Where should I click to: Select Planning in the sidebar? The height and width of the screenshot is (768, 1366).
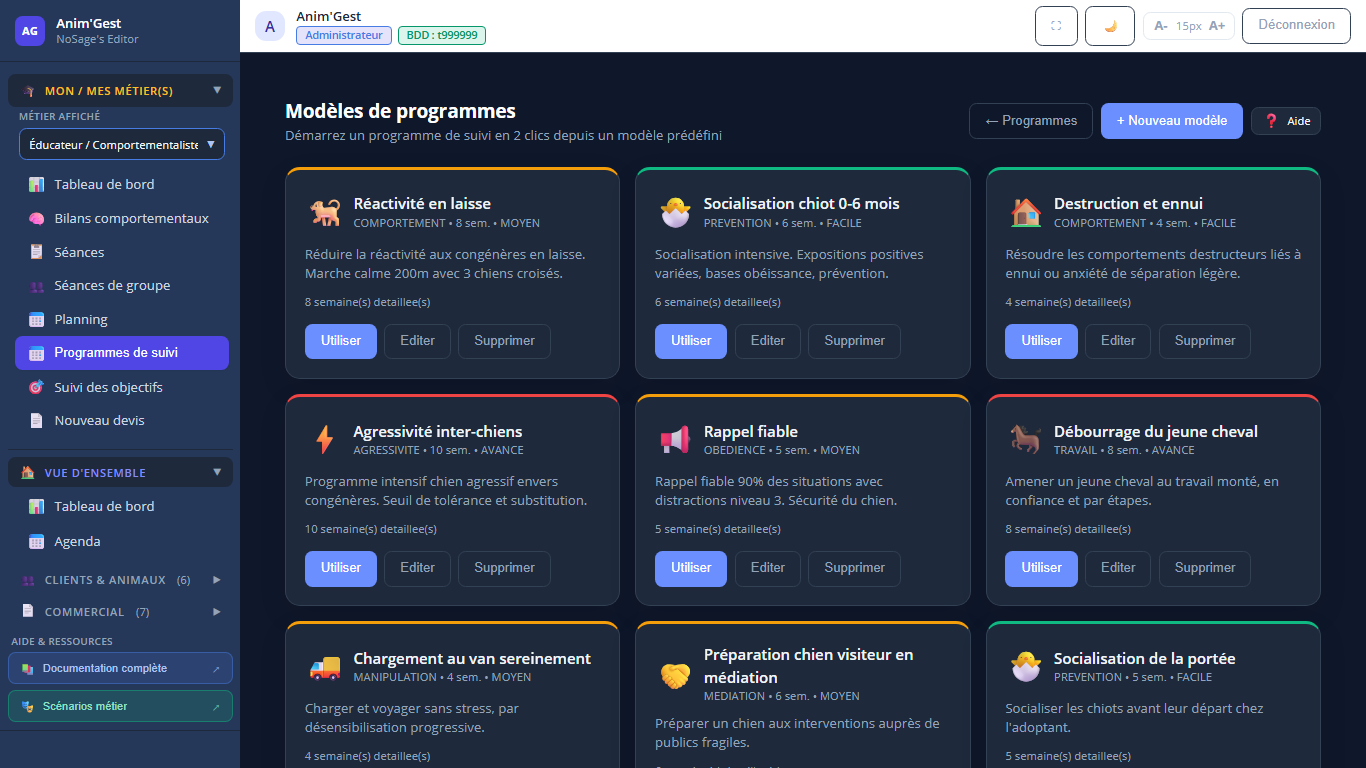[122, 319]
